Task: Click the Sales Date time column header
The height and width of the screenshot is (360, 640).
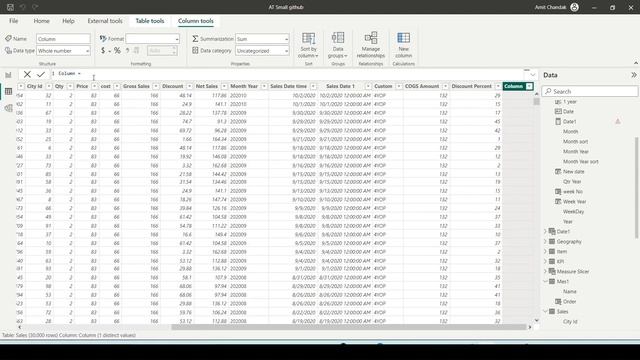Action: [288, 86]
